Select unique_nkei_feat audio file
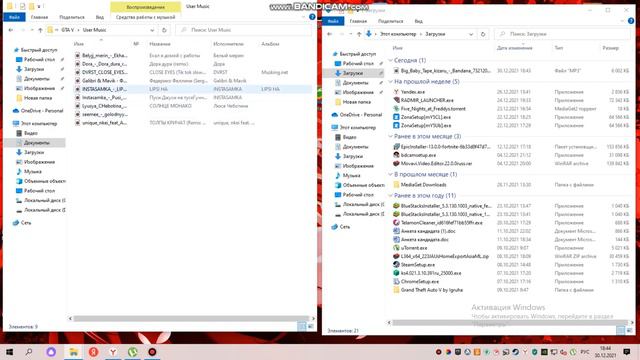Image resolution: width=640 pixels, height=360 pixels. [104, 123]
